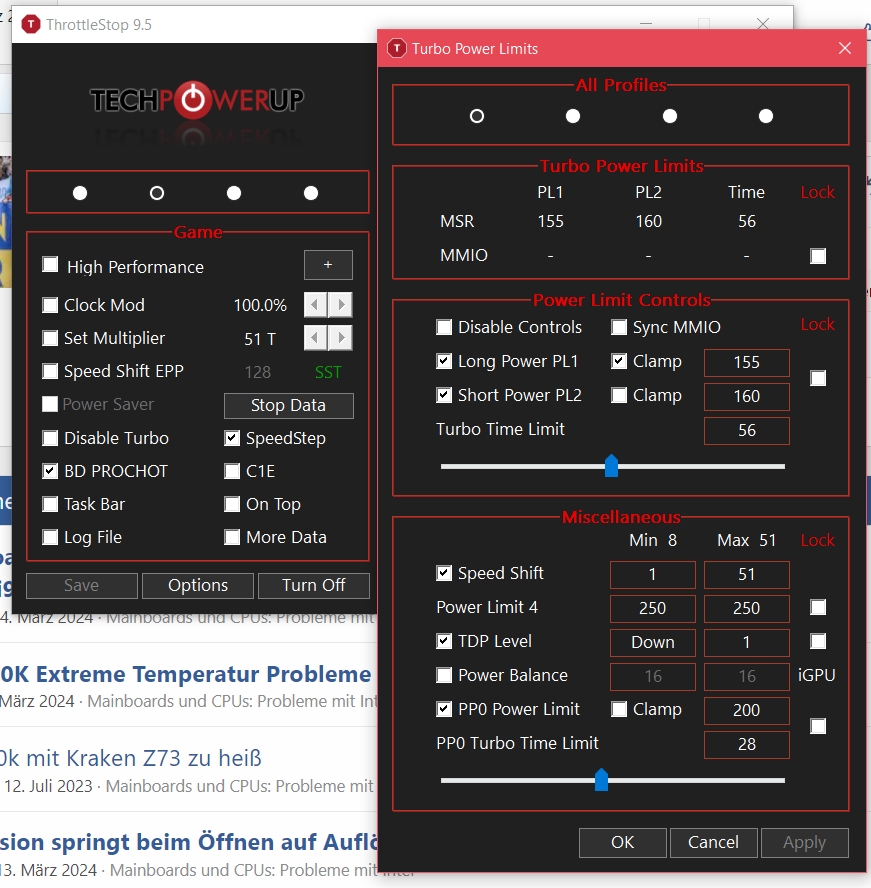Enable On Top checkbox
871x888 pixels.
pyautogui.click(x=232, y=504)
